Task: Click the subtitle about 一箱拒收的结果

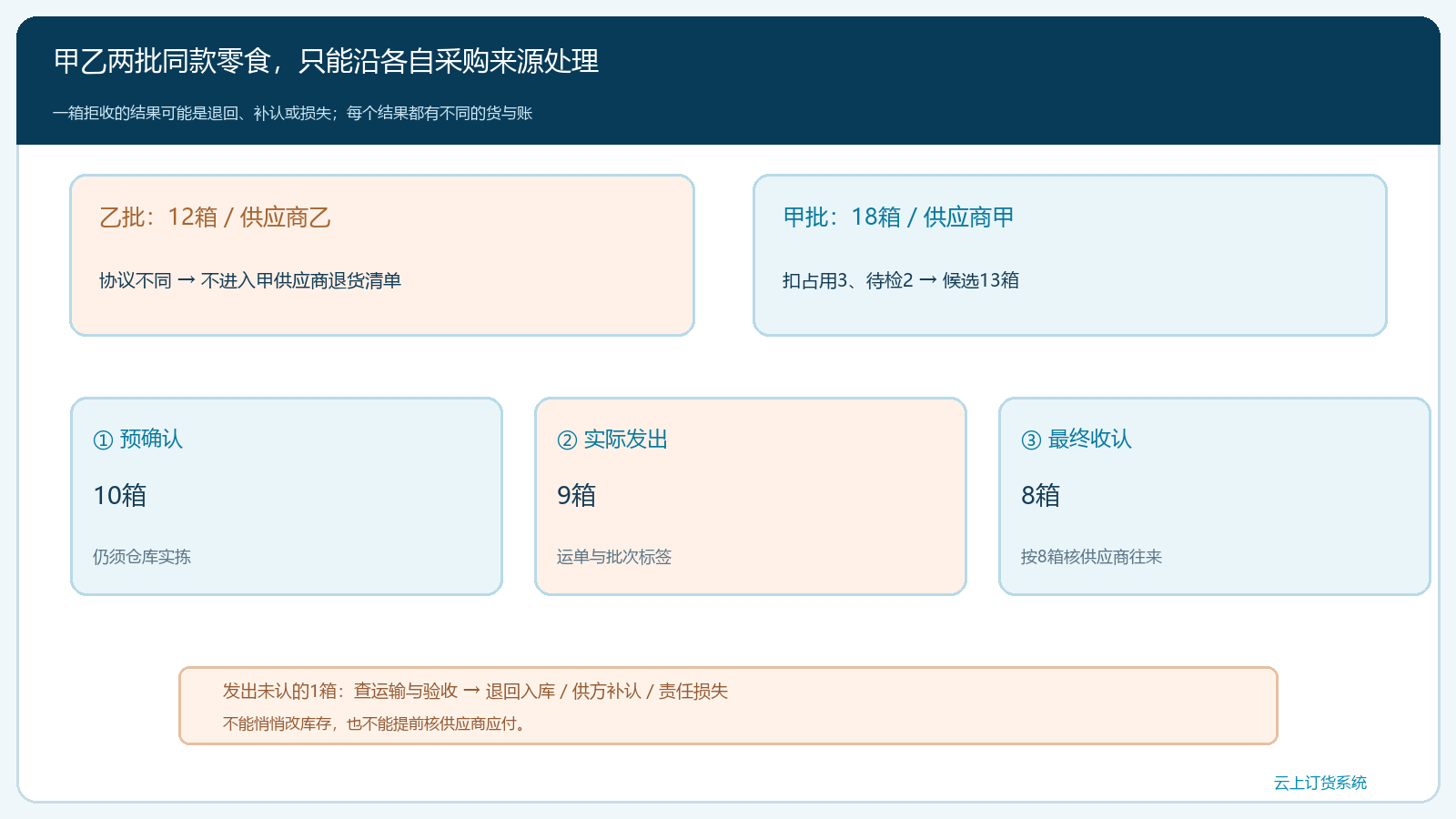Action: point(292,113)
